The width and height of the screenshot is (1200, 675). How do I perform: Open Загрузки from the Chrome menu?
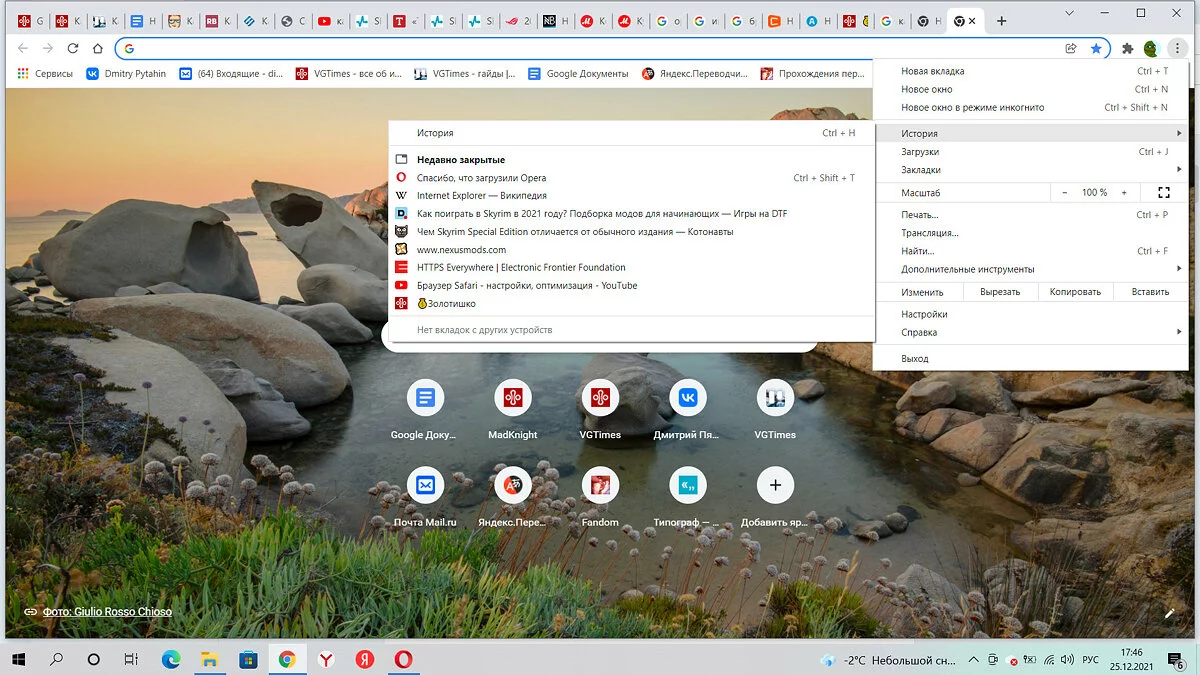point(920,152)
